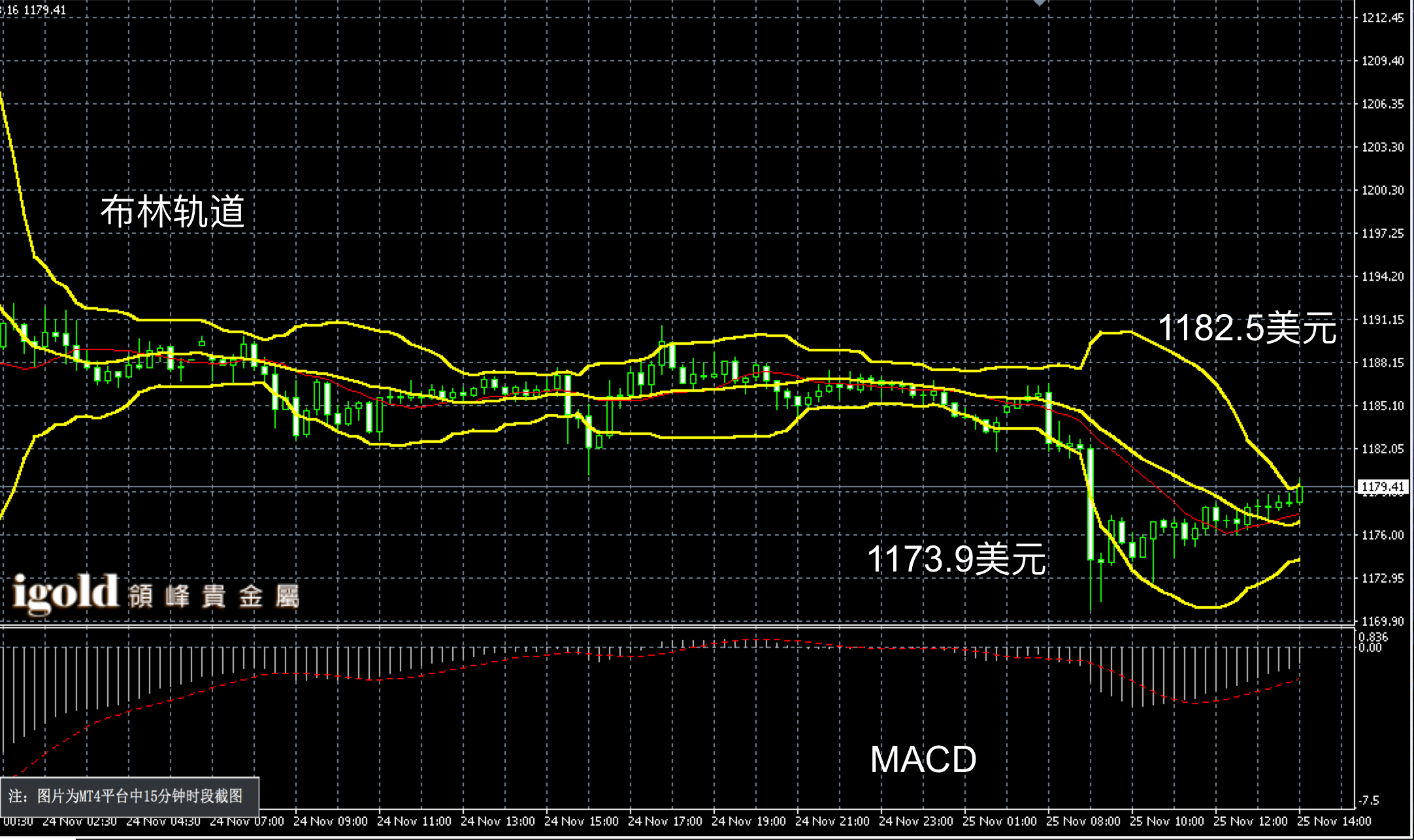The height and width of the screenshot is (840, 1414).
Task: Click the 1200.30 price axis label
Action: (1383, 190)
